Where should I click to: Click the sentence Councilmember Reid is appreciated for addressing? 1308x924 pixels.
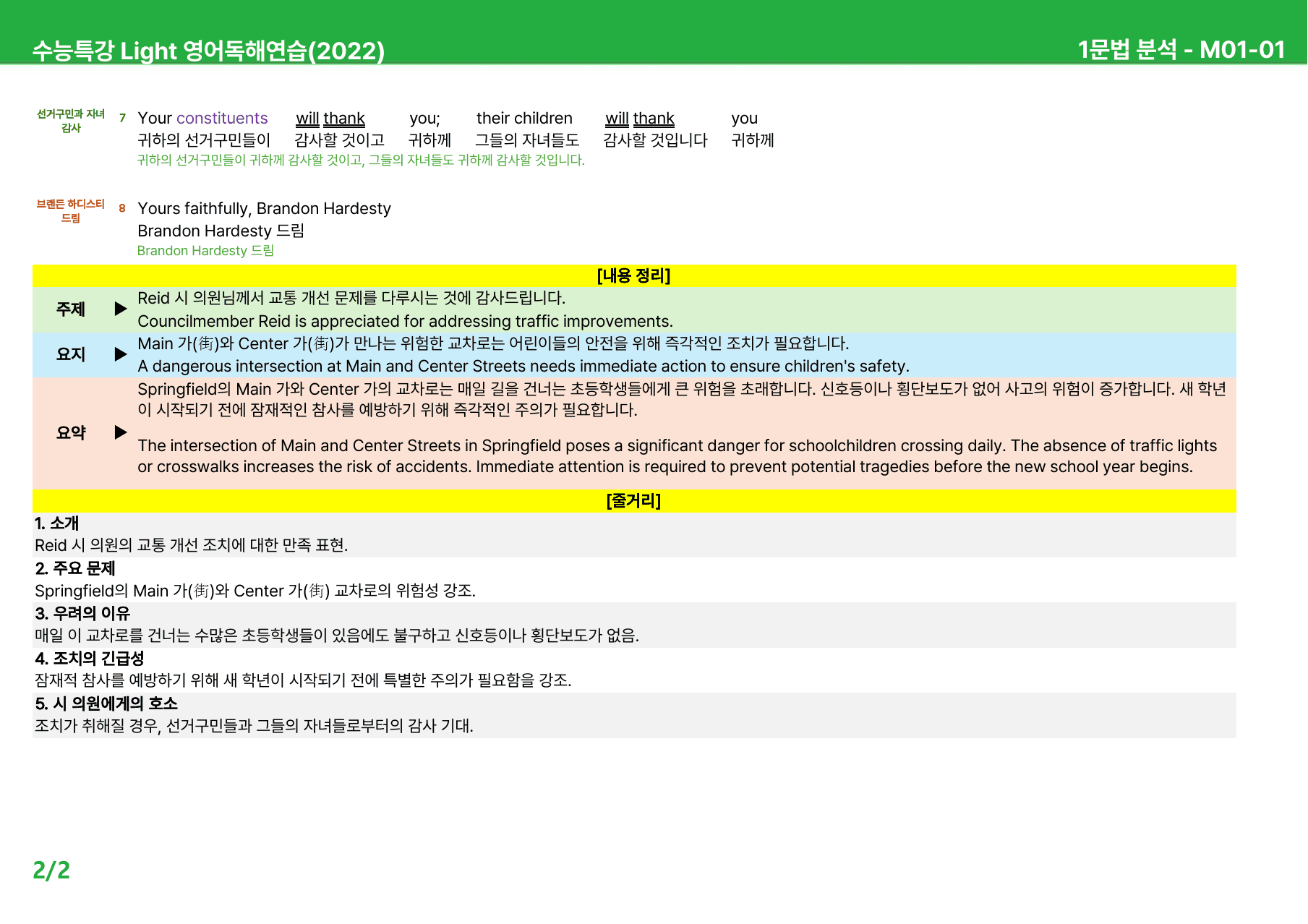[405, 321]
